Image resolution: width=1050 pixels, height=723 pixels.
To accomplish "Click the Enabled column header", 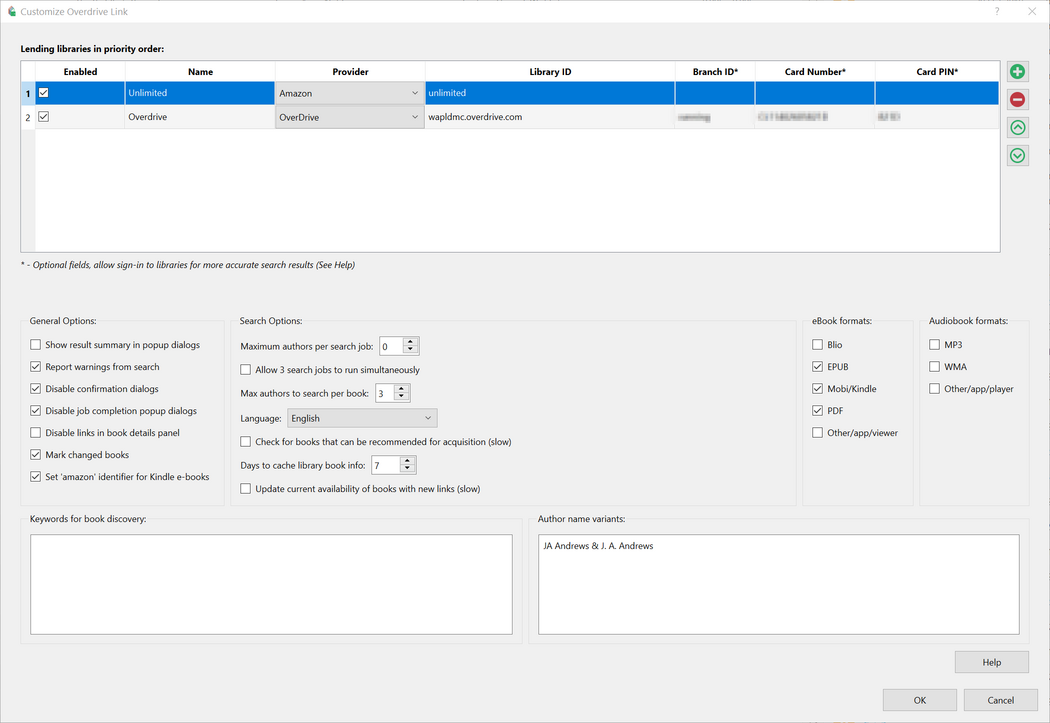I will point(80,72).
